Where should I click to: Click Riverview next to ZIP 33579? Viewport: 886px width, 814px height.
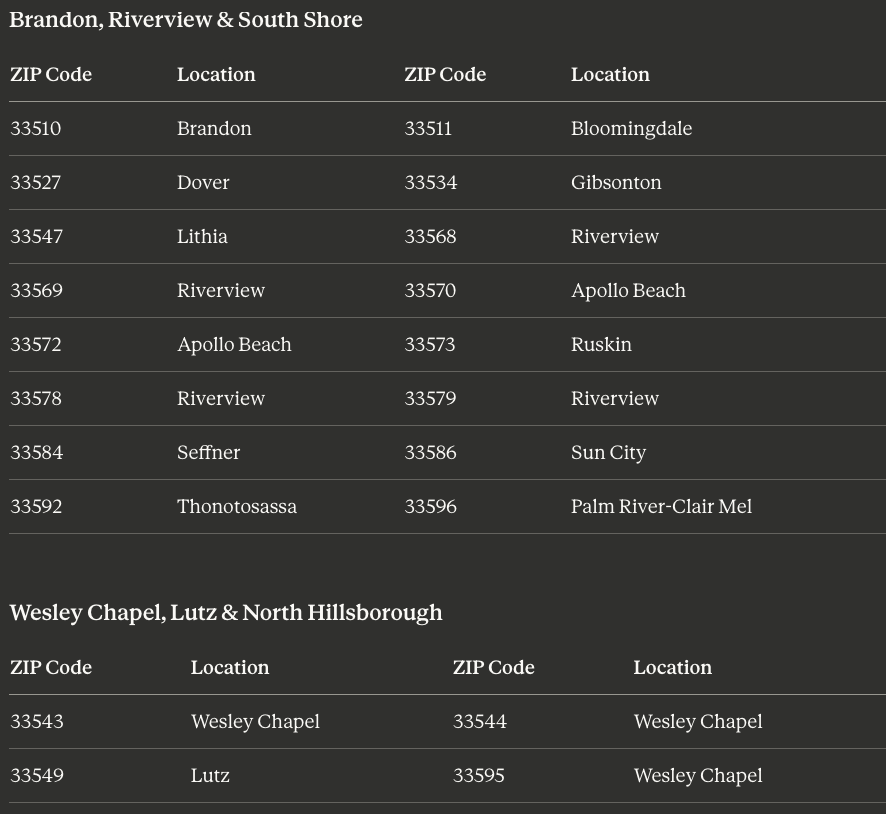(615, 399)
